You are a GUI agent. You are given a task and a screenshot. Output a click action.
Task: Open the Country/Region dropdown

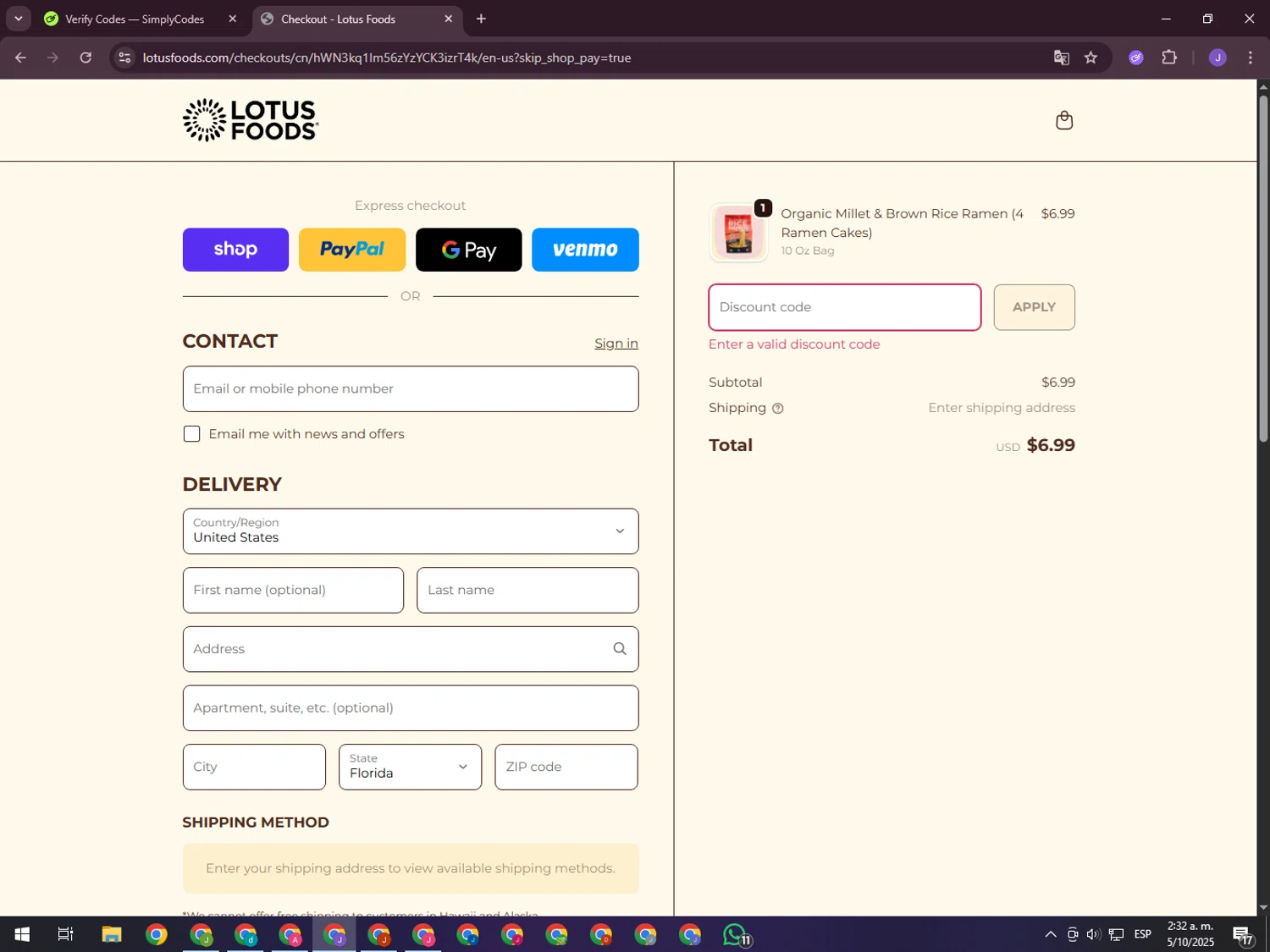tap(411, 531)
